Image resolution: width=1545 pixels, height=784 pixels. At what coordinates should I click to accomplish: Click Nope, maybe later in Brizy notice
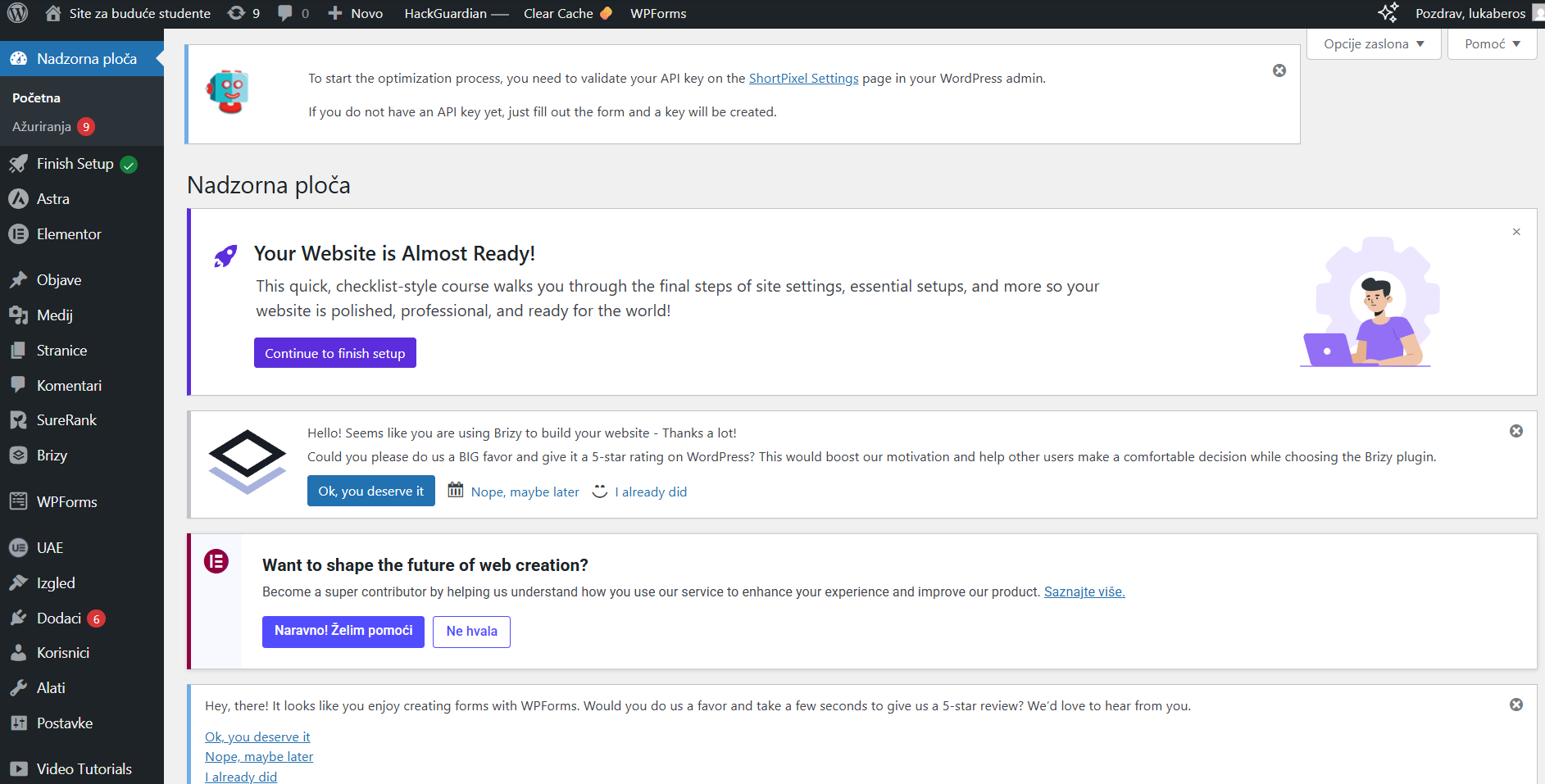tap(525, 492)
